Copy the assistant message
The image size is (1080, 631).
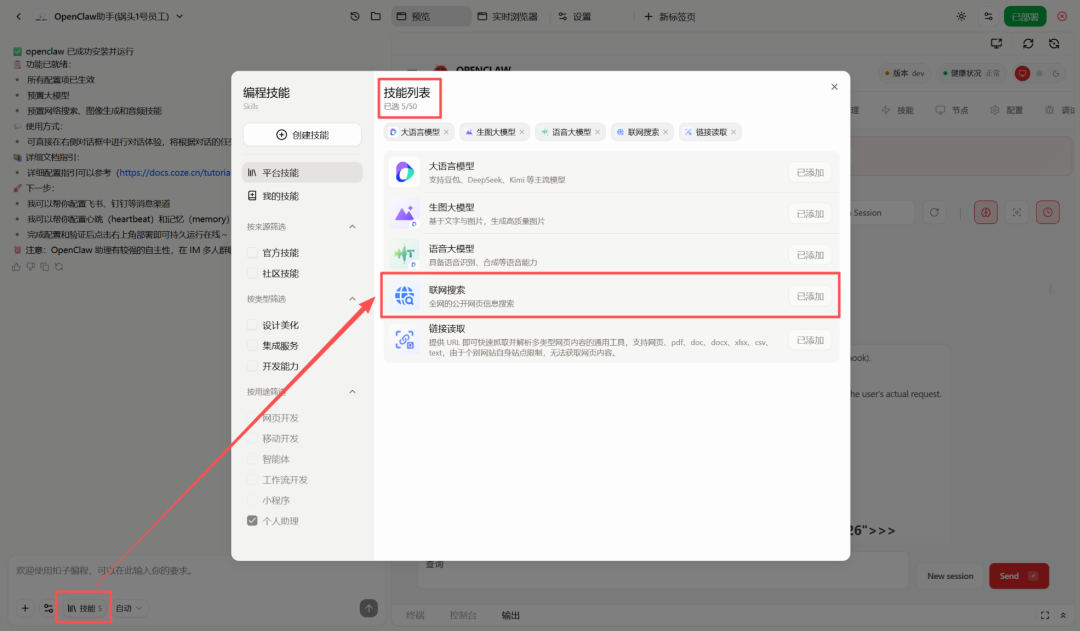click(45, 267)
